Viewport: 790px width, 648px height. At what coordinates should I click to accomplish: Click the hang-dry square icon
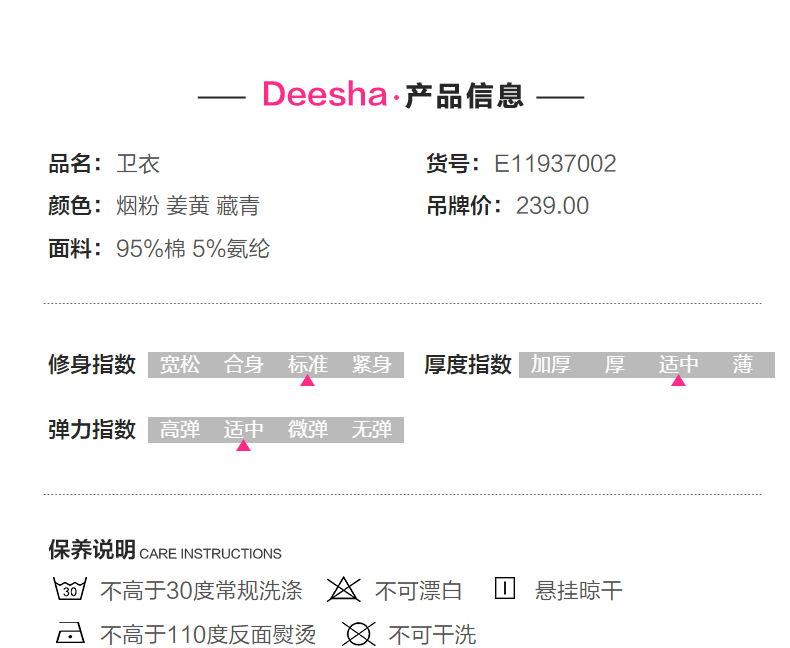click(x=505, y=589)
